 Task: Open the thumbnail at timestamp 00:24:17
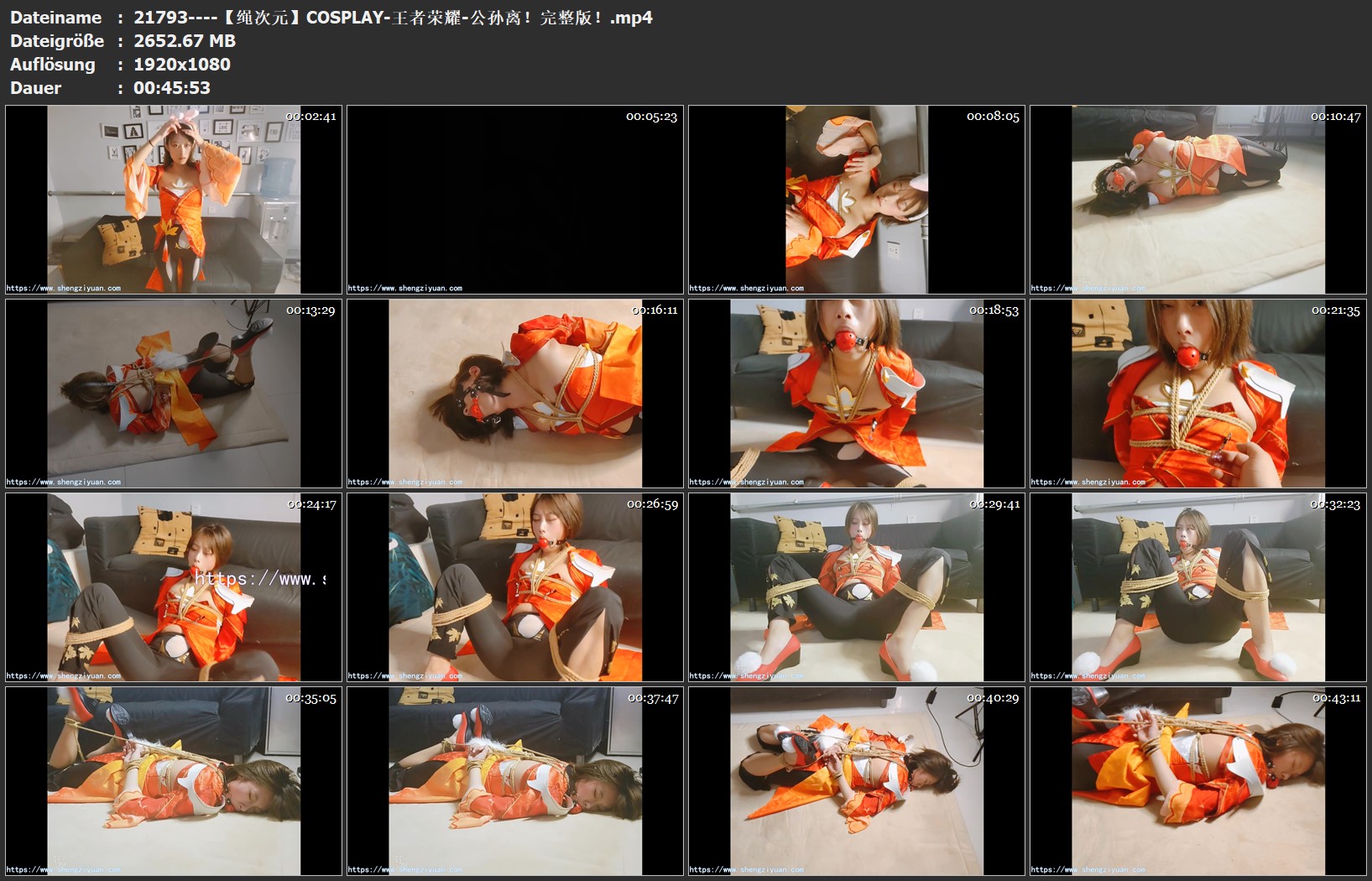click(x=174, y=587)
